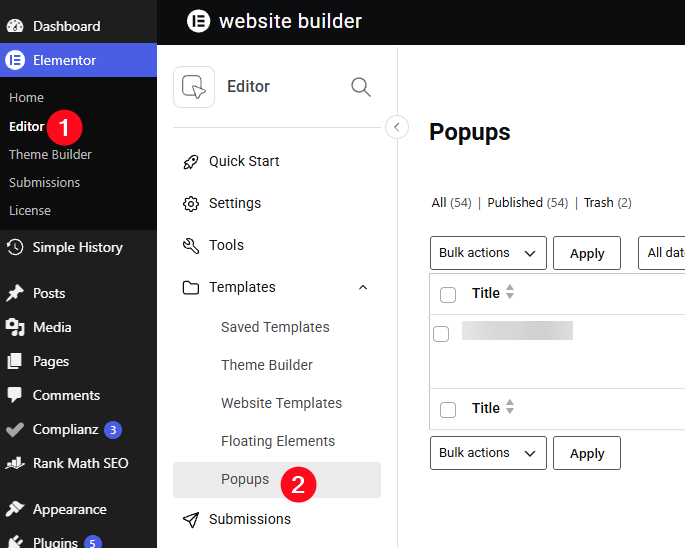685x548 pixels.
Task: Click the Quick Start rocket icon
Action: tap(190, 162)
